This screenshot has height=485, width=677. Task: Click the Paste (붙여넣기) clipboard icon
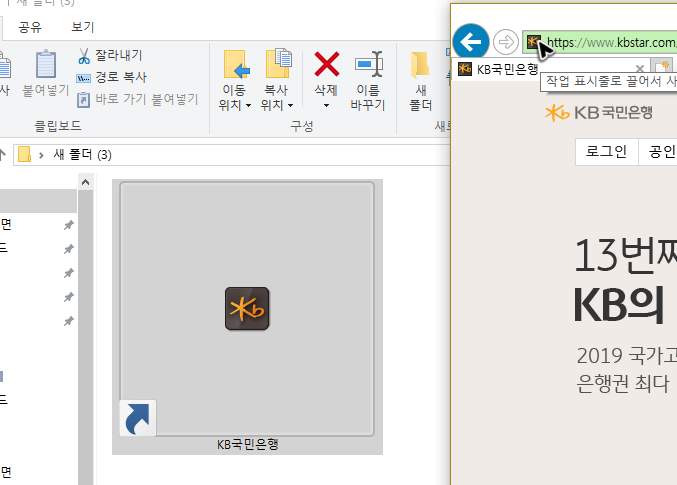point(46,64)
